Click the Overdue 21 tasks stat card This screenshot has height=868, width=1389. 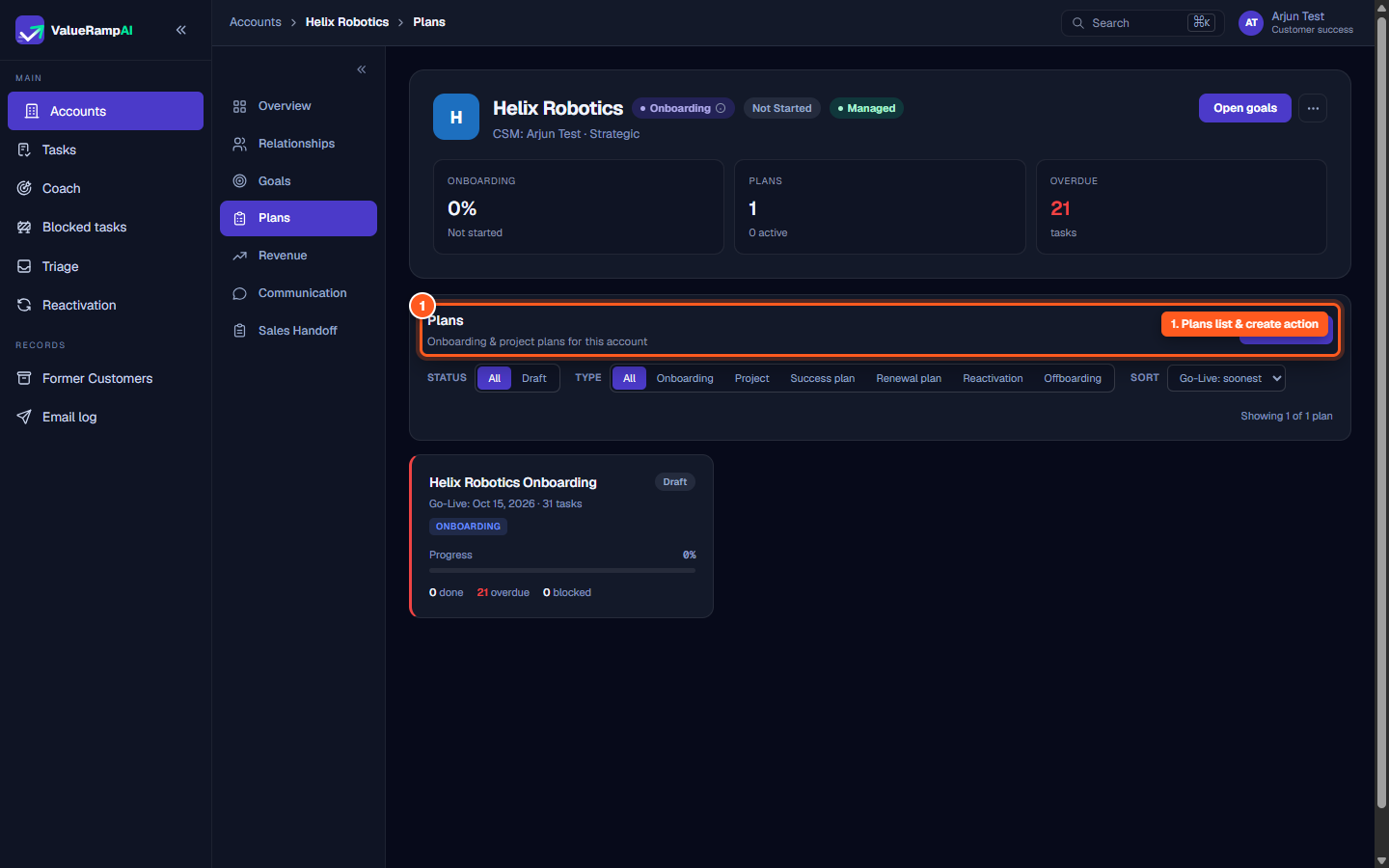click(x=1182, y=206)
